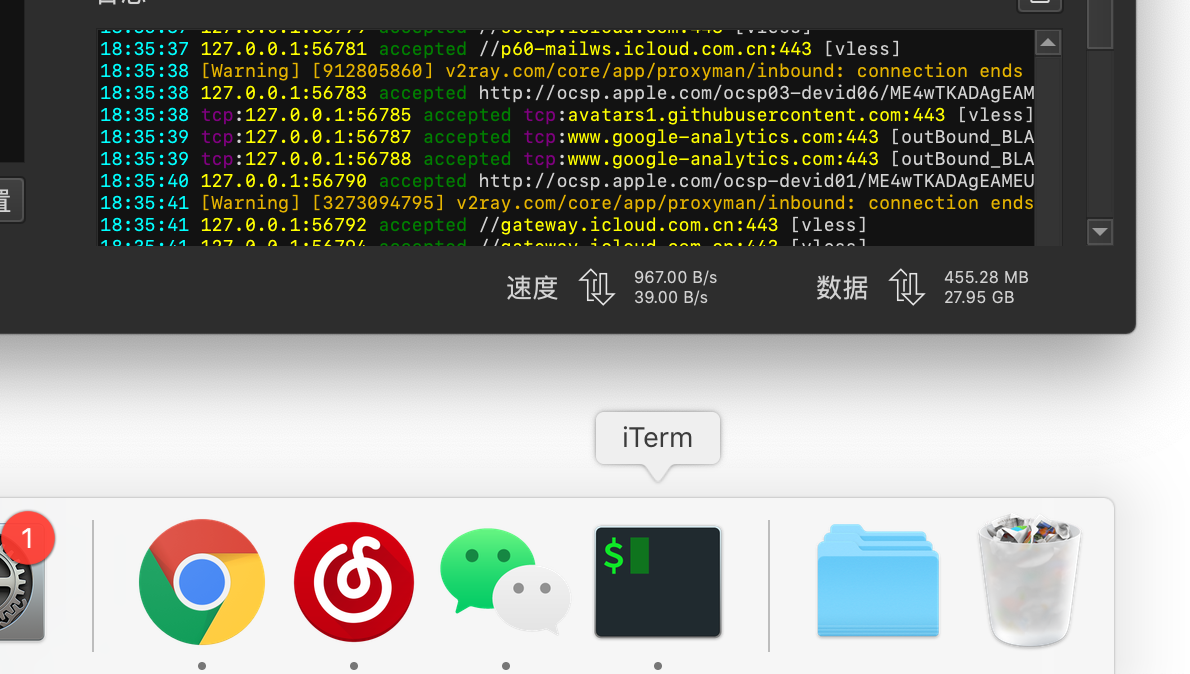Open iTerm from the Dock
This screenshot has height=674, width=1190.
[x=657, y=582]
